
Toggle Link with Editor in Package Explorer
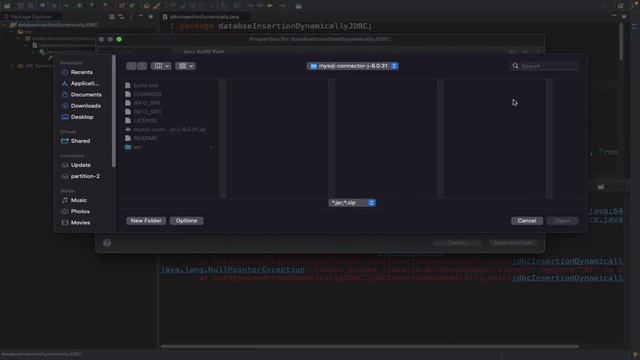click(x=121, y=17)
